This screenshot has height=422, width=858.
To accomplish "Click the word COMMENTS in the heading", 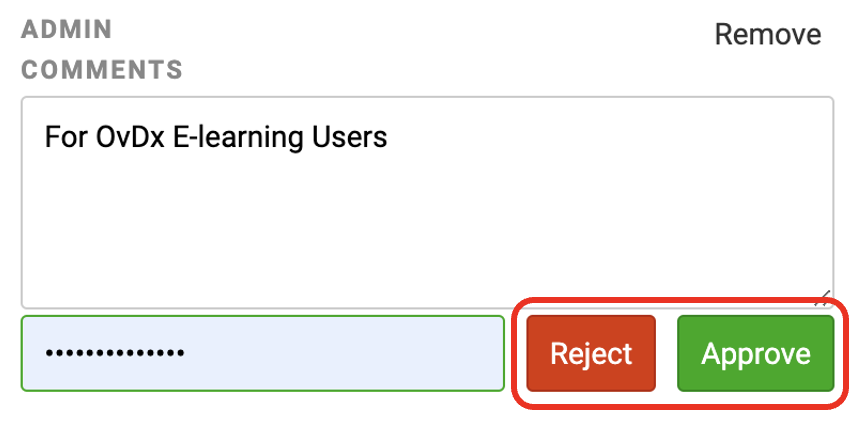I will coord(102,70).
